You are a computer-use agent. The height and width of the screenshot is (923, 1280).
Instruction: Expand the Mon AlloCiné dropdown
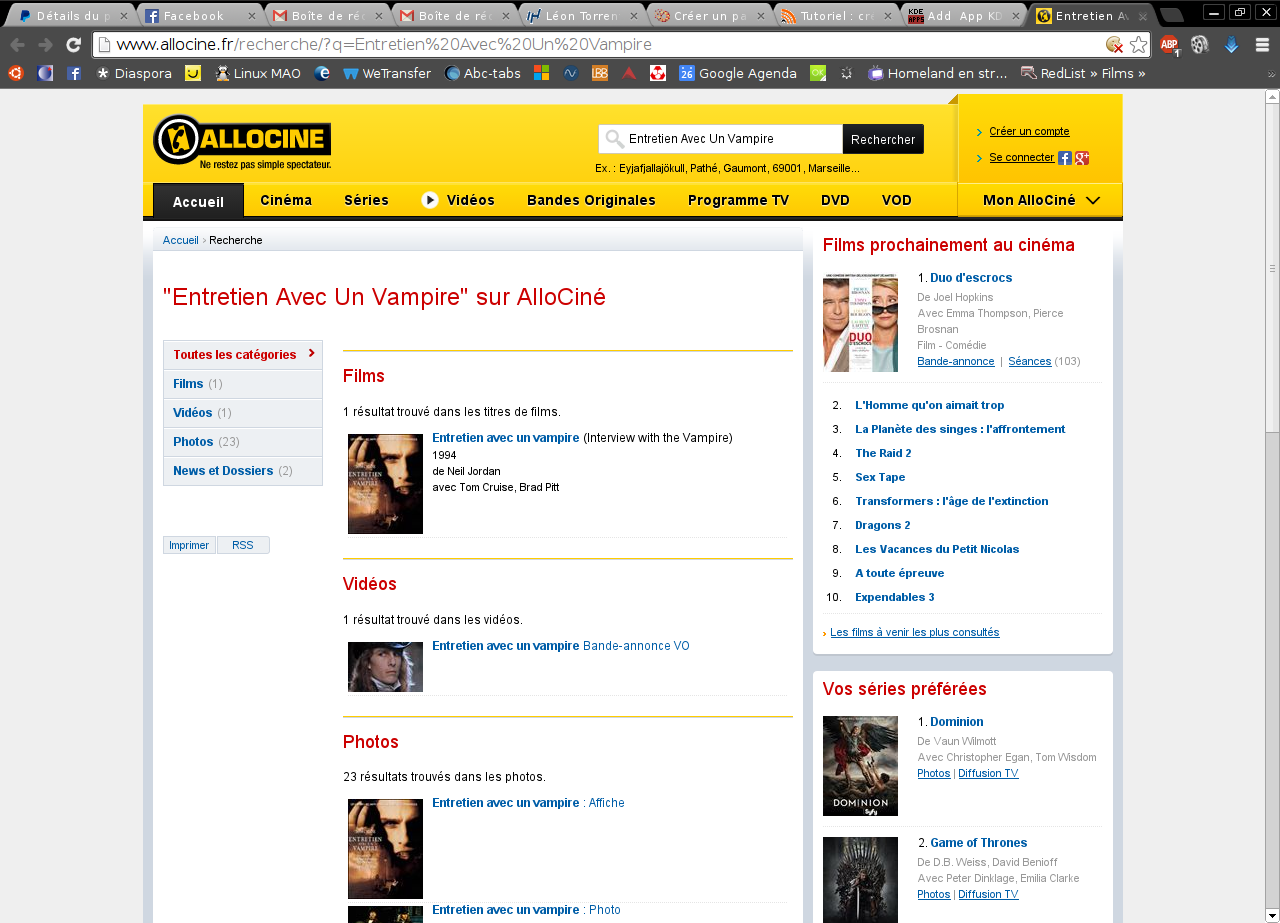(1041, 200)
